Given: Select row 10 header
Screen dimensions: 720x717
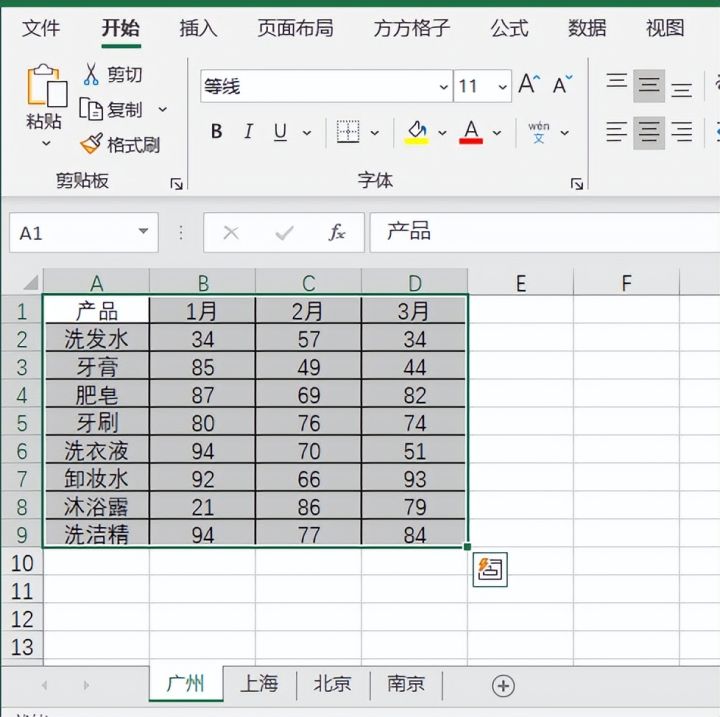Looking at the screenshot, I should [x=22, y=563].
